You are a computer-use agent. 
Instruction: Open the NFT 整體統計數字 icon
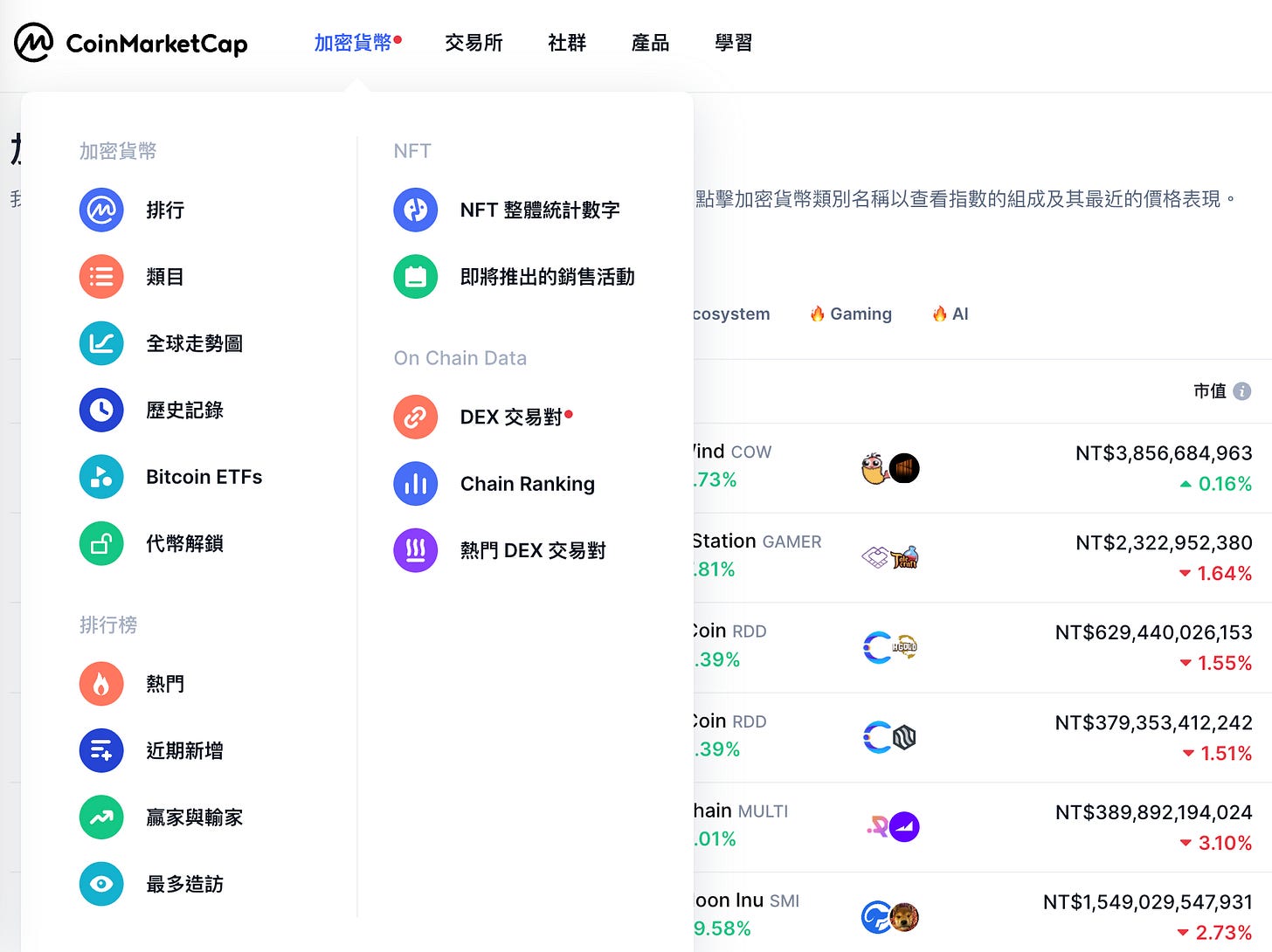416,210
